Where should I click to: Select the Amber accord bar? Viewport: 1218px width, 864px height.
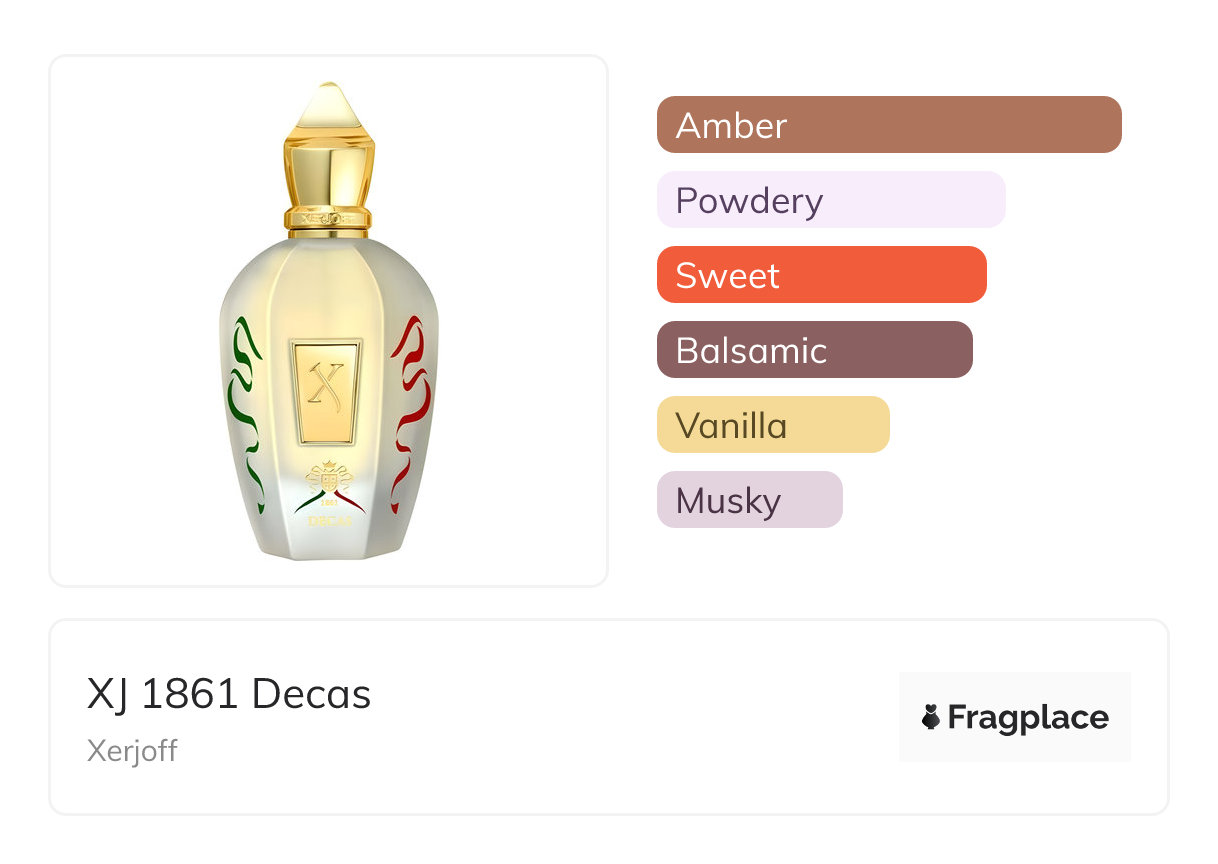pos(888,125)
